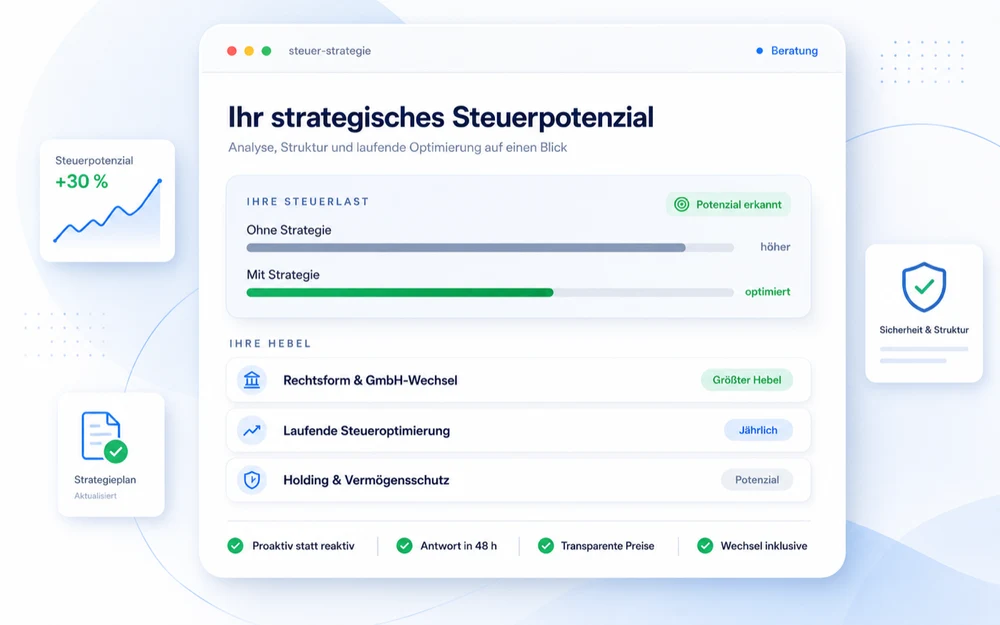Click the Ihr strategisches Steuerpotenzial heading
The width and height of the screenshot is (1000, 625).
point(441,118)
